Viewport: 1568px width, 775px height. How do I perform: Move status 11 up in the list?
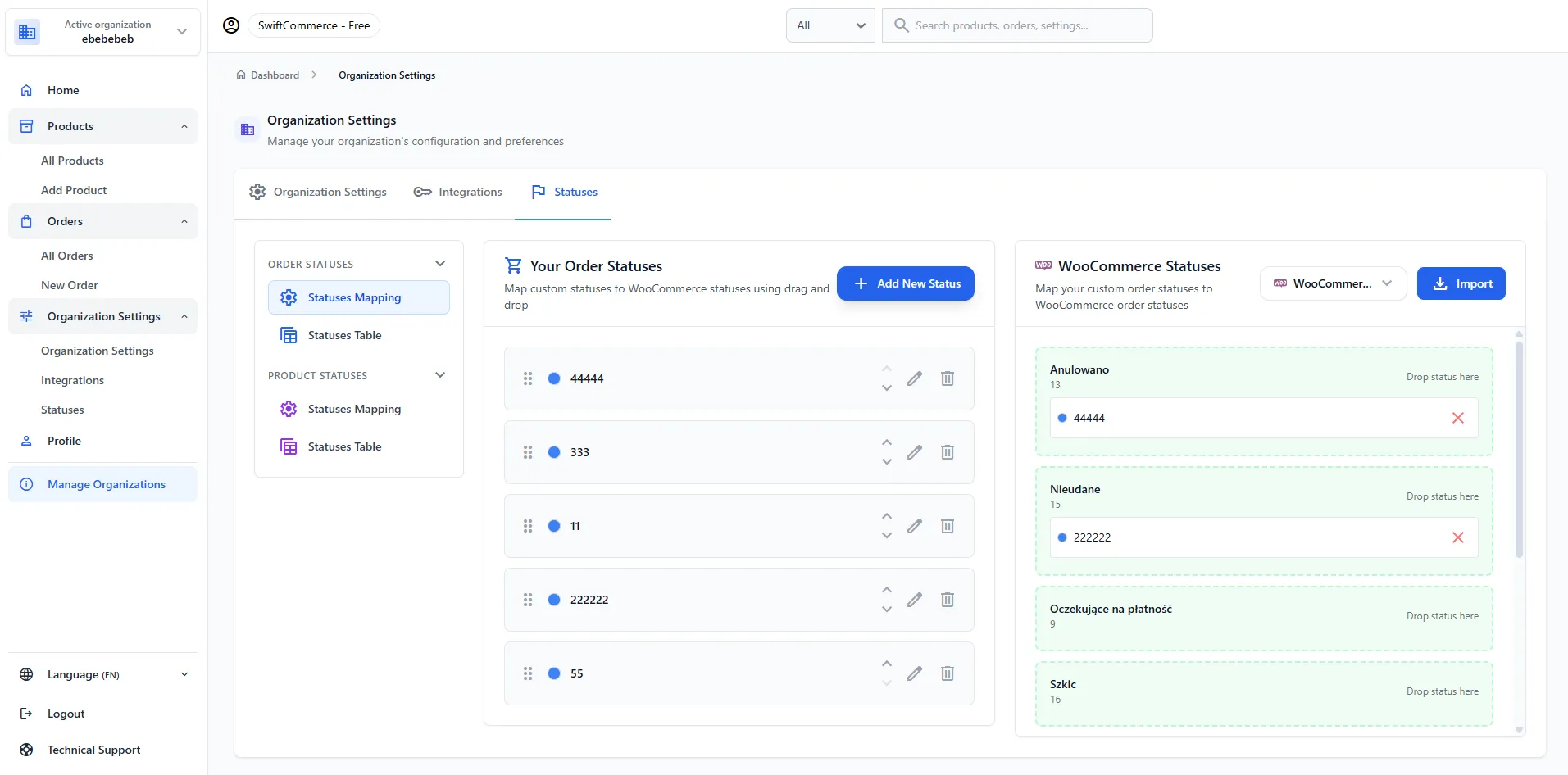pos(887,515)
